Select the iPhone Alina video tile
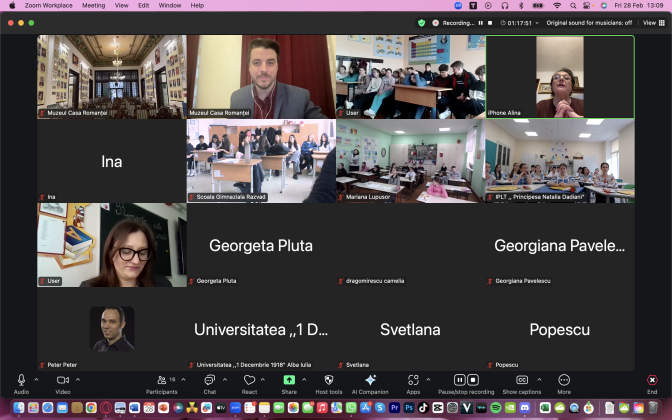This screenshot has width=672, height=420. click(560, 76)
